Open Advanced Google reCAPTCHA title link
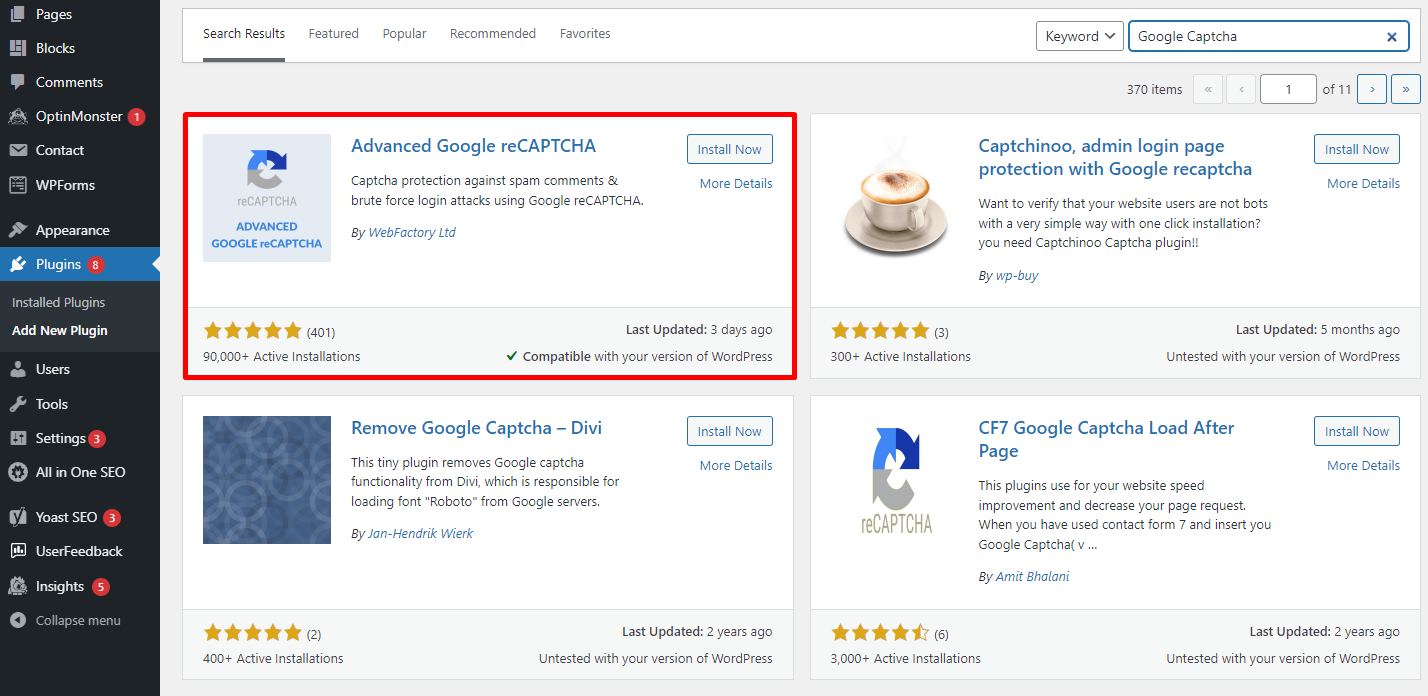Viewport: 1428px width, 696px height. click(473, 146)
